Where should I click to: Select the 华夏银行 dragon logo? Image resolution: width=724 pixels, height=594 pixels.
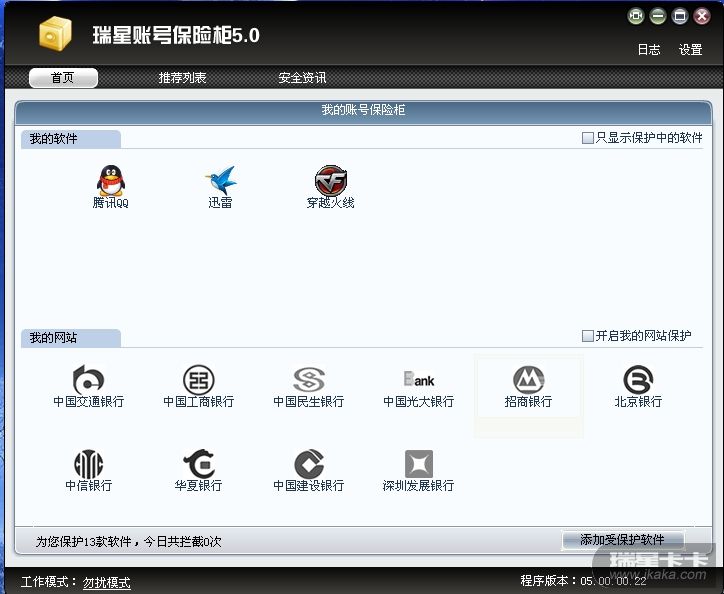click(199, 463)
